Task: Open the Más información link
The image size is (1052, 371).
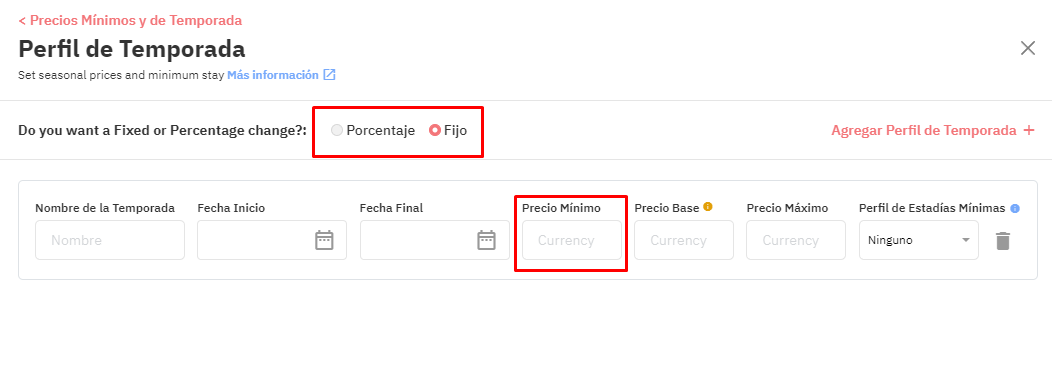Action: pos(273,75)
